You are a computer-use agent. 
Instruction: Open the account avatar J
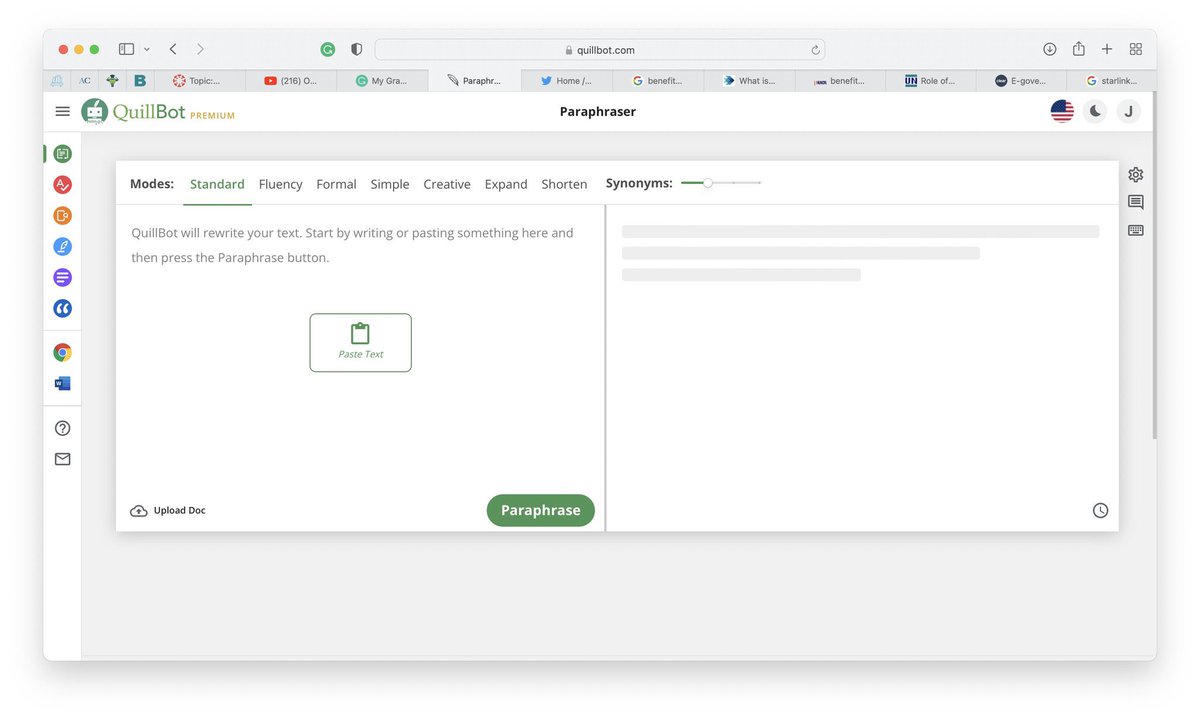tap(1128, 111)
